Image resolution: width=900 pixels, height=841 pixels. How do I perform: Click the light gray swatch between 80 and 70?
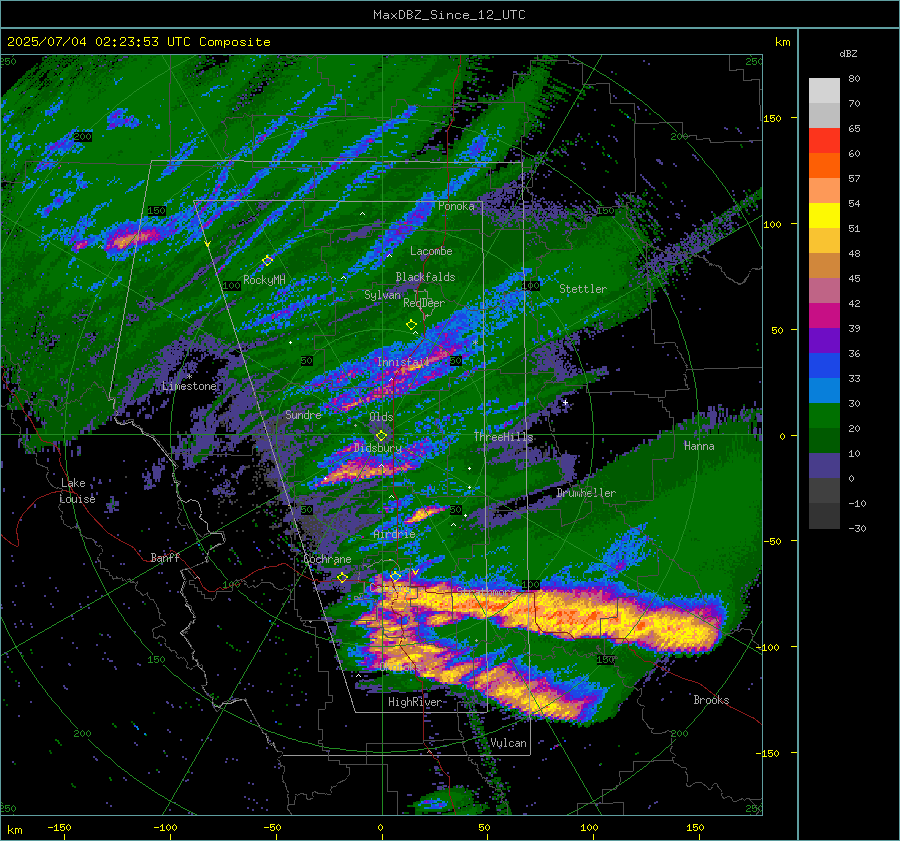[824, 91]
